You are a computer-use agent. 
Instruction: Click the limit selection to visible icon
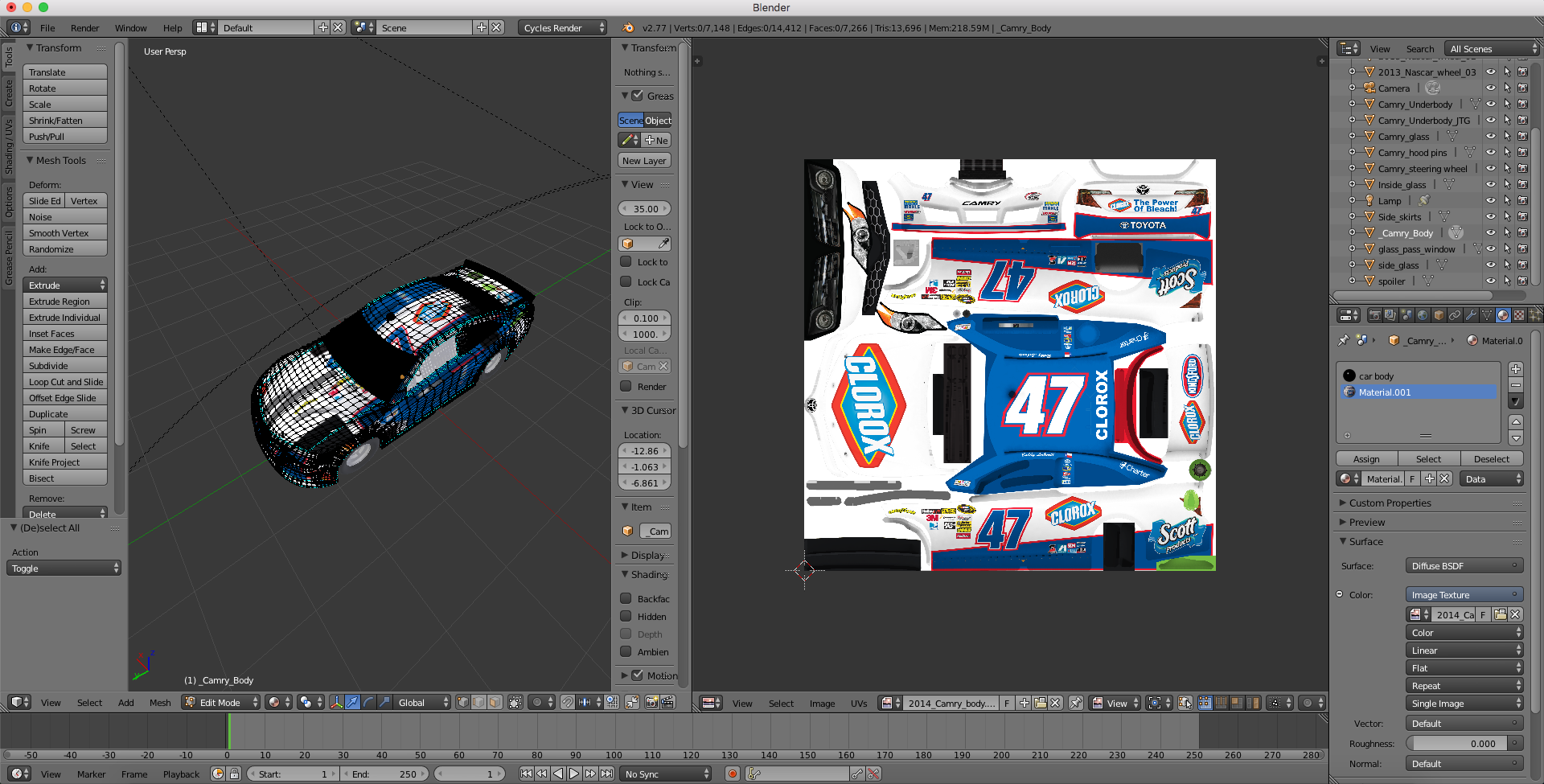tap(515, 702)
